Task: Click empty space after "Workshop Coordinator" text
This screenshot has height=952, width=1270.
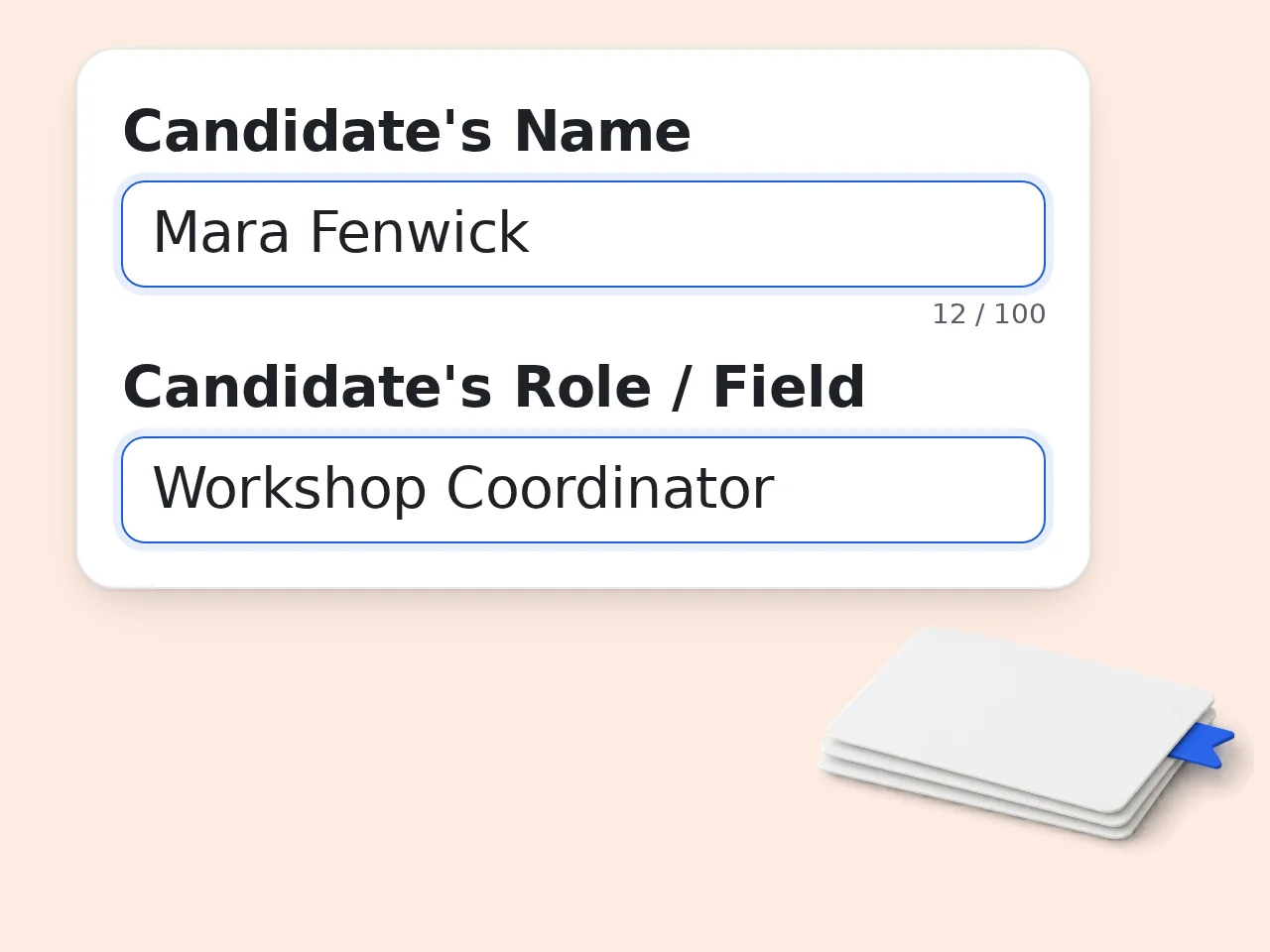Action: pos(908,490)
